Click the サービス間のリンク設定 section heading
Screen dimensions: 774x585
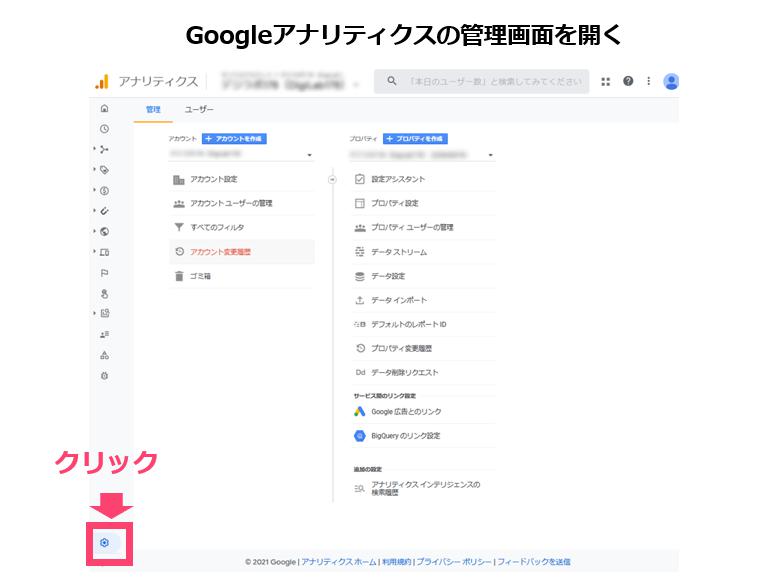(x=385, y=396)
